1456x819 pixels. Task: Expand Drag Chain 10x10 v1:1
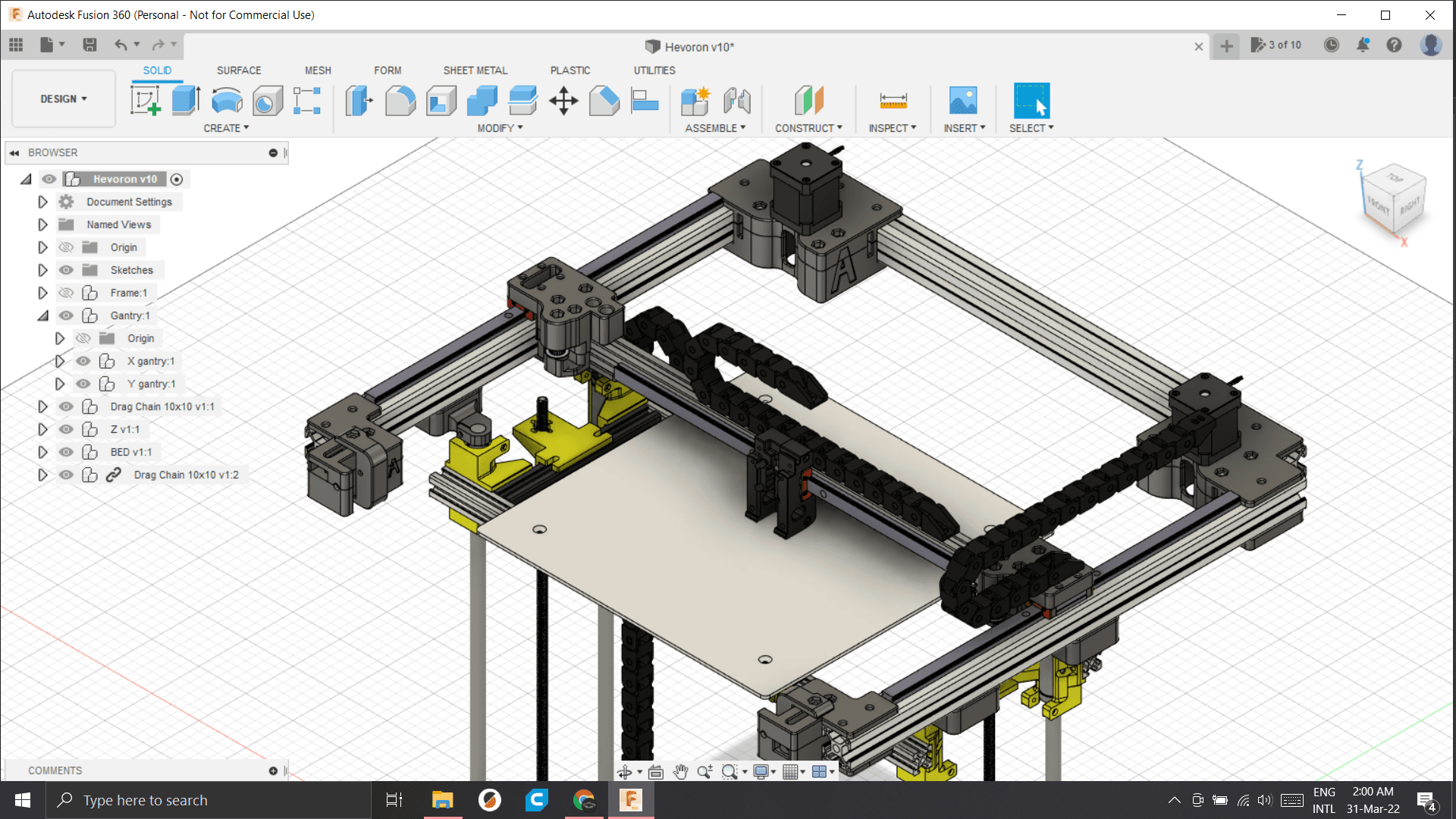[43, 406]
